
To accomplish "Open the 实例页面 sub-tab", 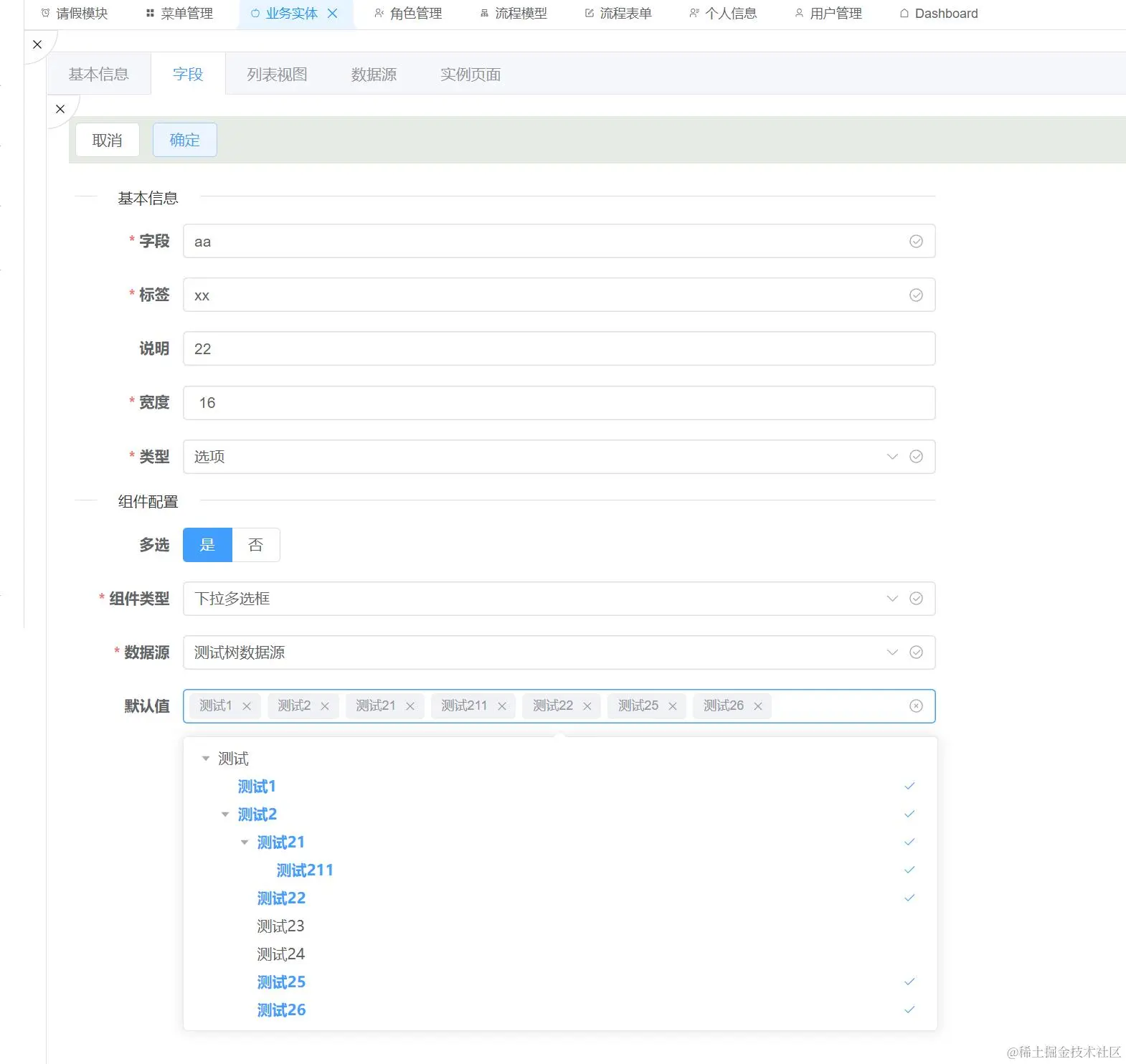I will (470, 74).
